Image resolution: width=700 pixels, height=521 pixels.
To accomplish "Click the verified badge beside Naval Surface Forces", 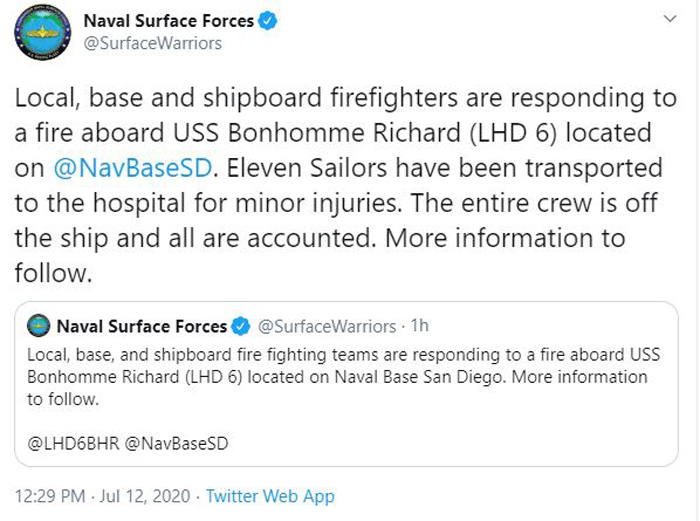I will (x=268, y=21).
